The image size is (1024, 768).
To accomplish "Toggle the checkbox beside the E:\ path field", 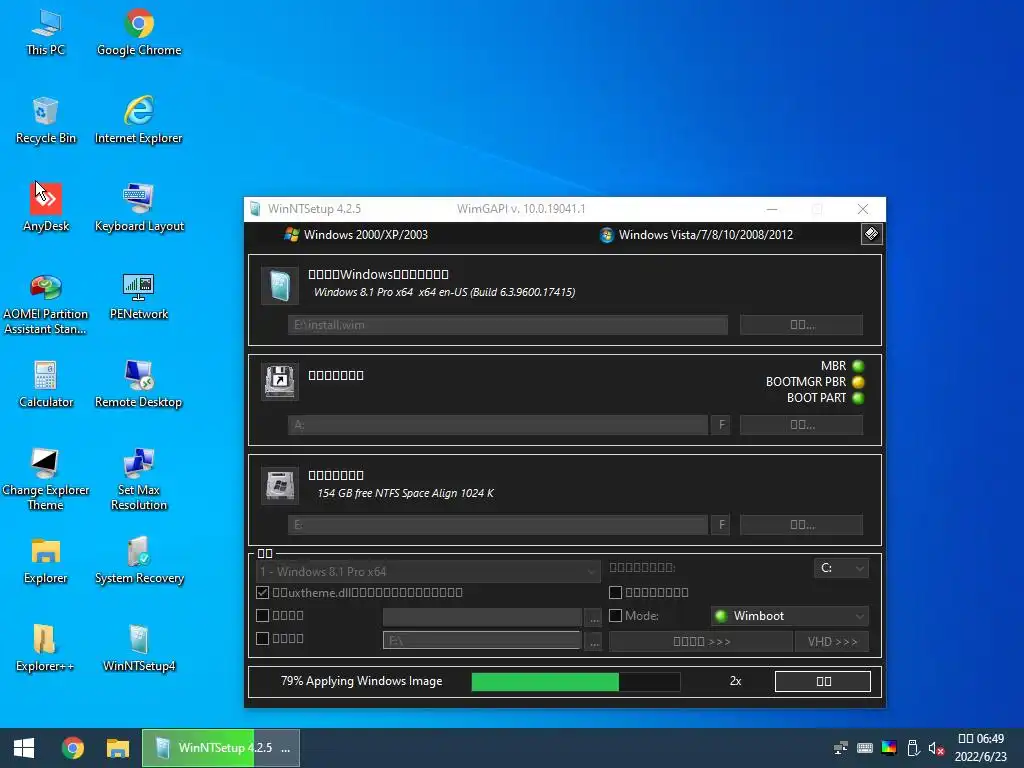I will coord(263,638).
